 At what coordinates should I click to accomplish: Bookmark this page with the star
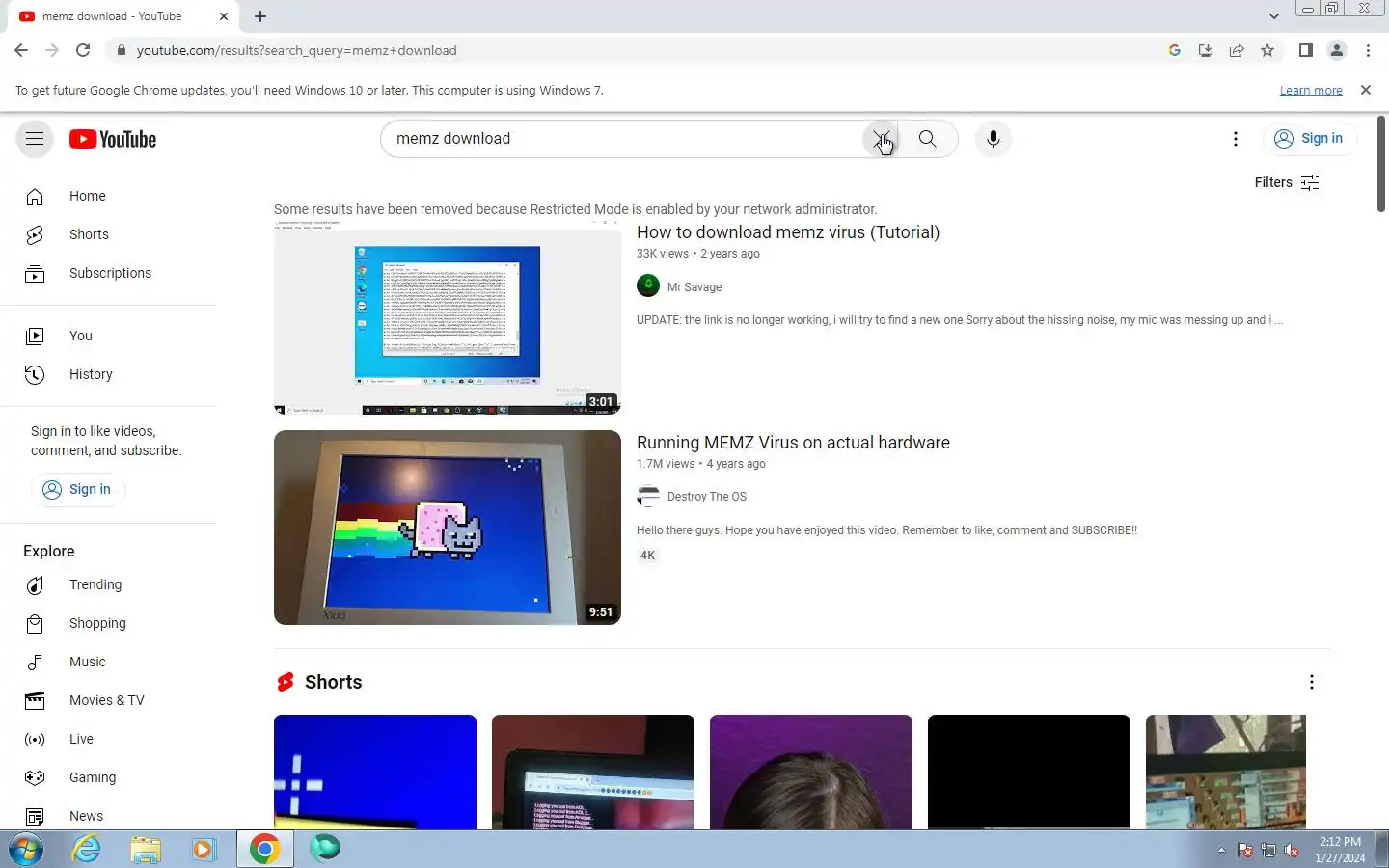1267,50
